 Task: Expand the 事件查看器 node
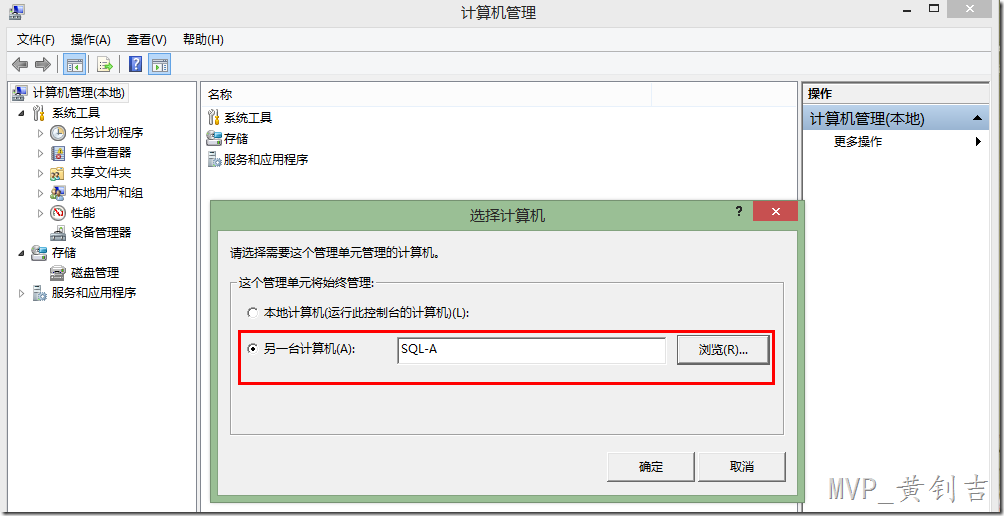pos(41,153)
